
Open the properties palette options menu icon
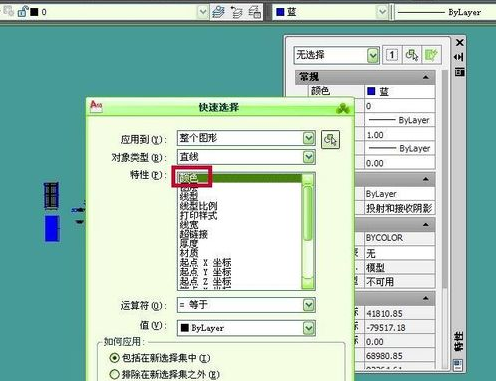460,72
